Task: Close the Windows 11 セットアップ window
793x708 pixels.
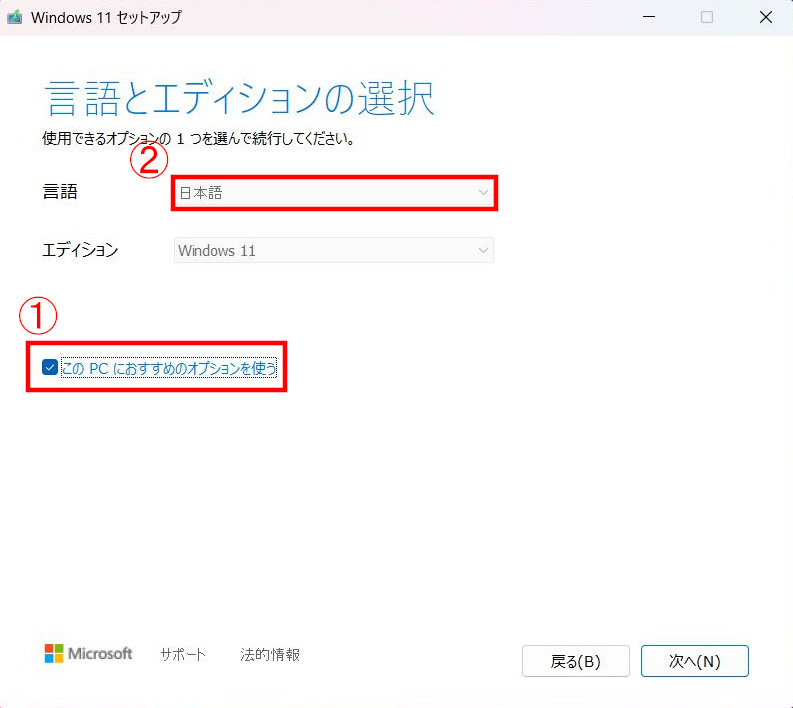Action: click(766, 17)
